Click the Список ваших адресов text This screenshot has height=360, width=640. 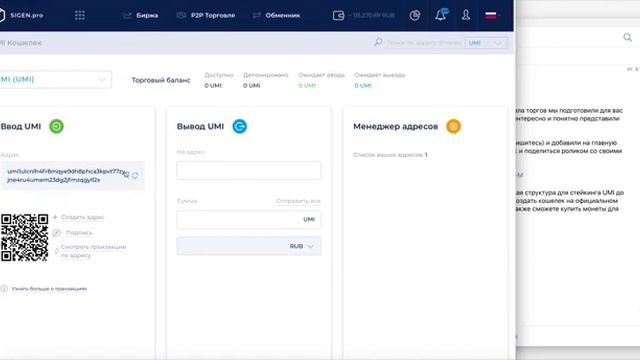[390, 155]
